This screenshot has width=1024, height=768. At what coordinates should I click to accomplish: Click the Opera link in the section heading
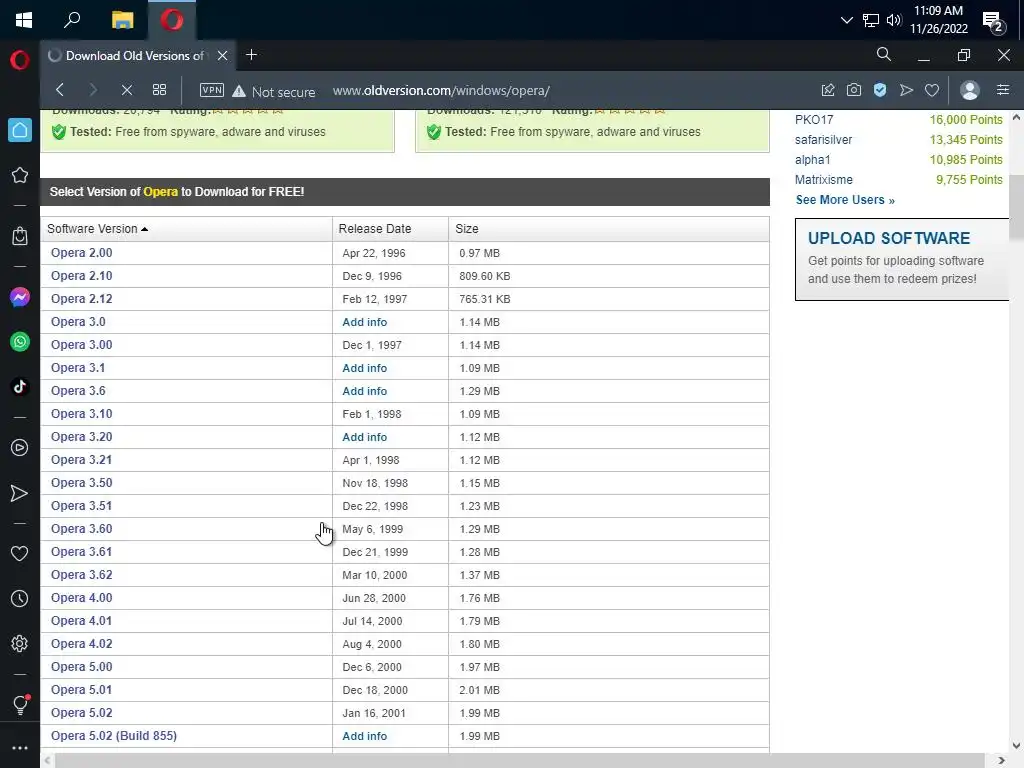coord(161,191)
